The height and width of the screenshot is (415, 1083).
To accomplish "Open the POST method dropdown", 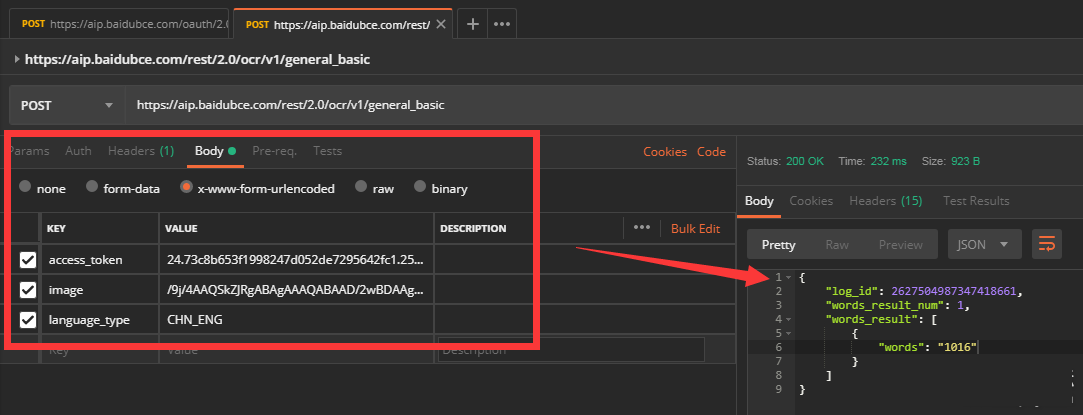I will point(66,106).
